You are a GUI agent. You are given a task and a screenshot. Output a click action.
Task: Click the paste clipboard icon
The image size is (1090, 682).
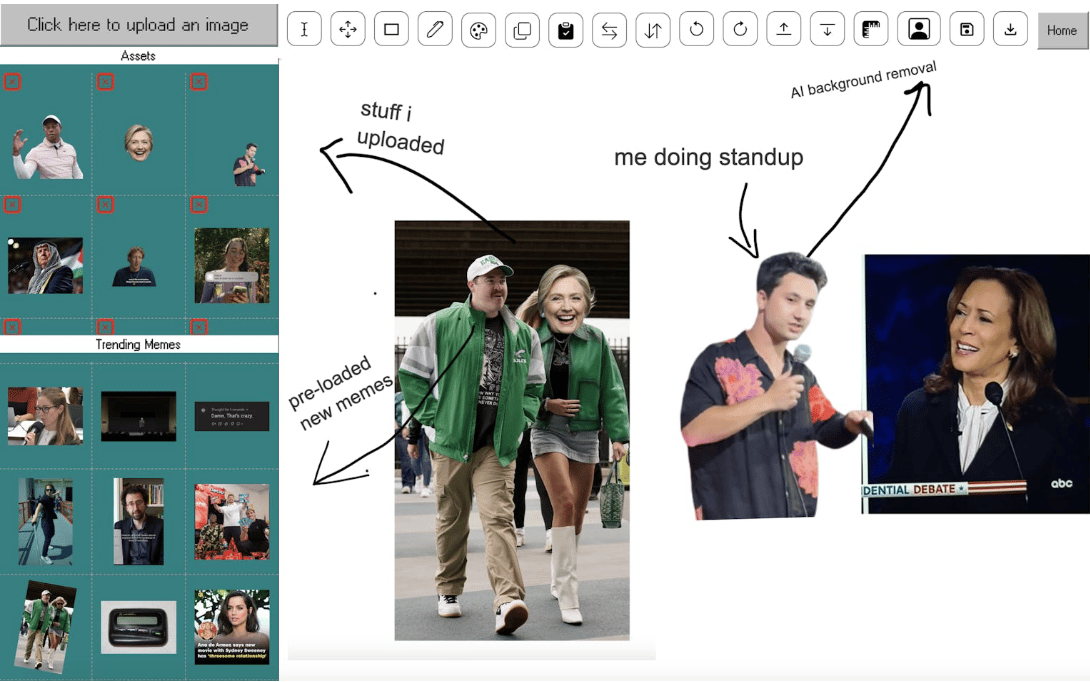point(566,29)
